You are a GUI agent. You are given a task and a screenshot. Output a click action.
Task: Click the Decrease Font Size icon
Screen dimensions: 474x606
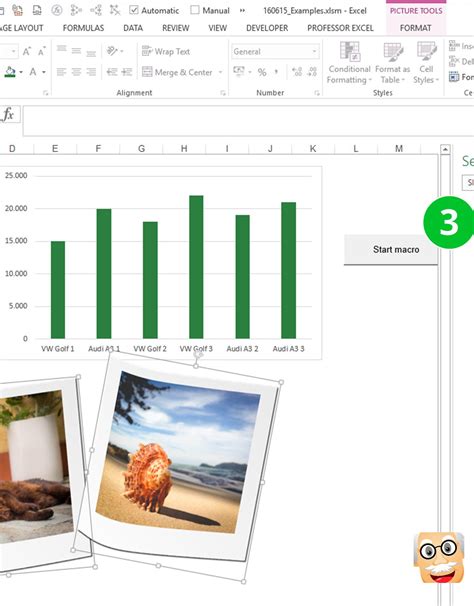pos(41,51)
